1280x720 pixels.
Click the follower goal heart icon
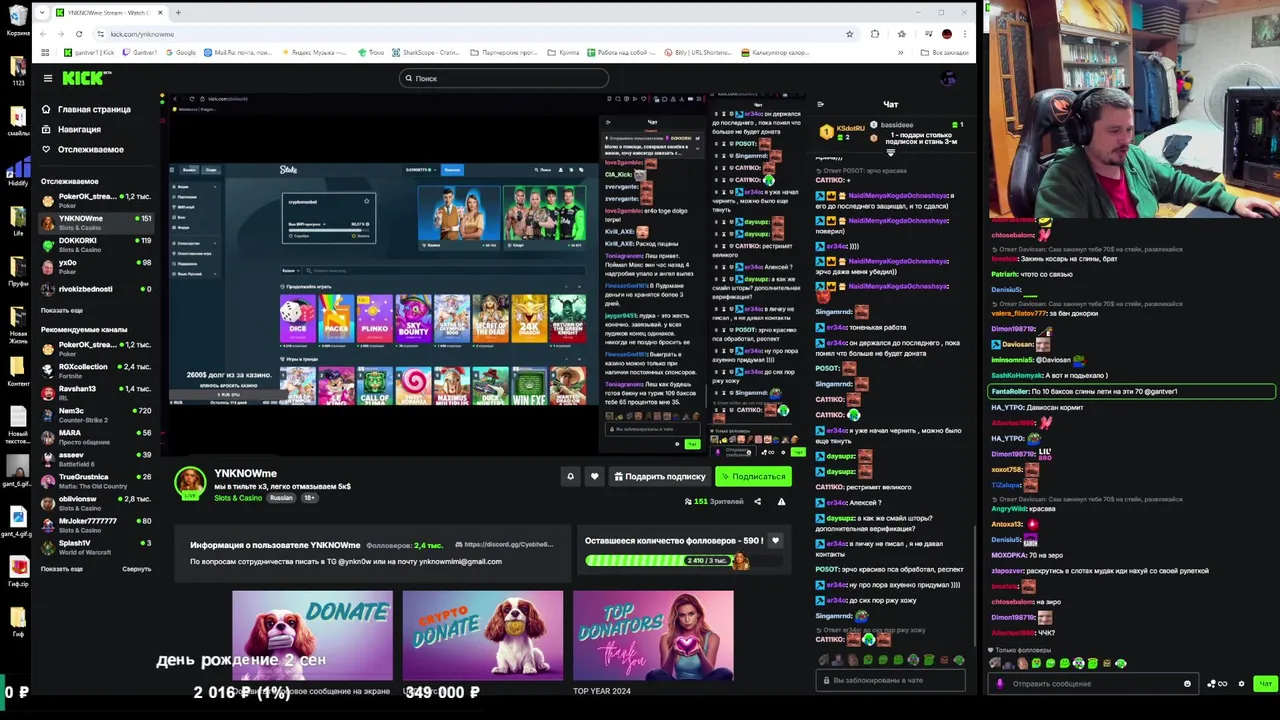[775, 540]
